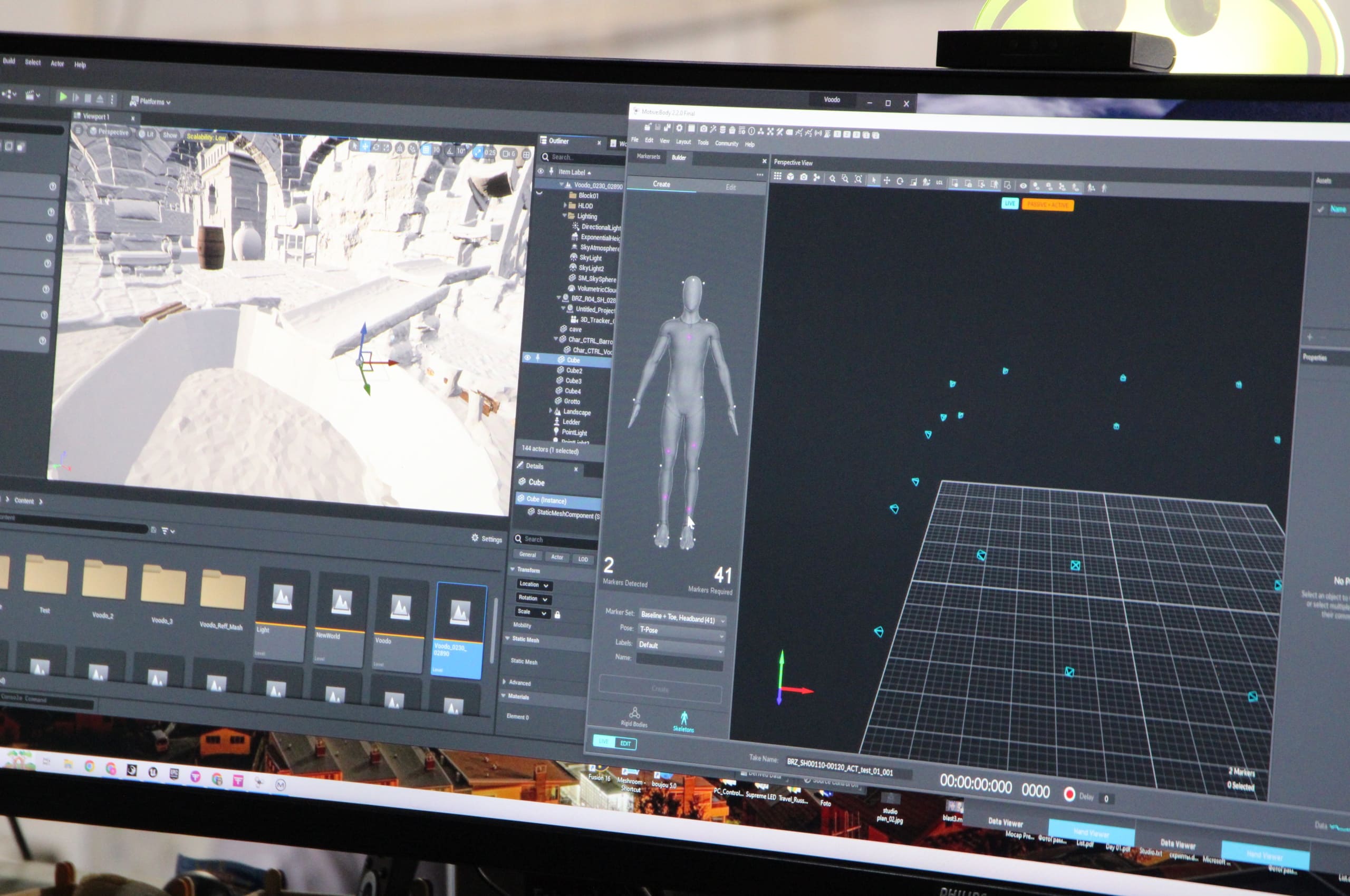Select the General filter in Details
This screenshot has width=1350, height=896.
[527, 554]
